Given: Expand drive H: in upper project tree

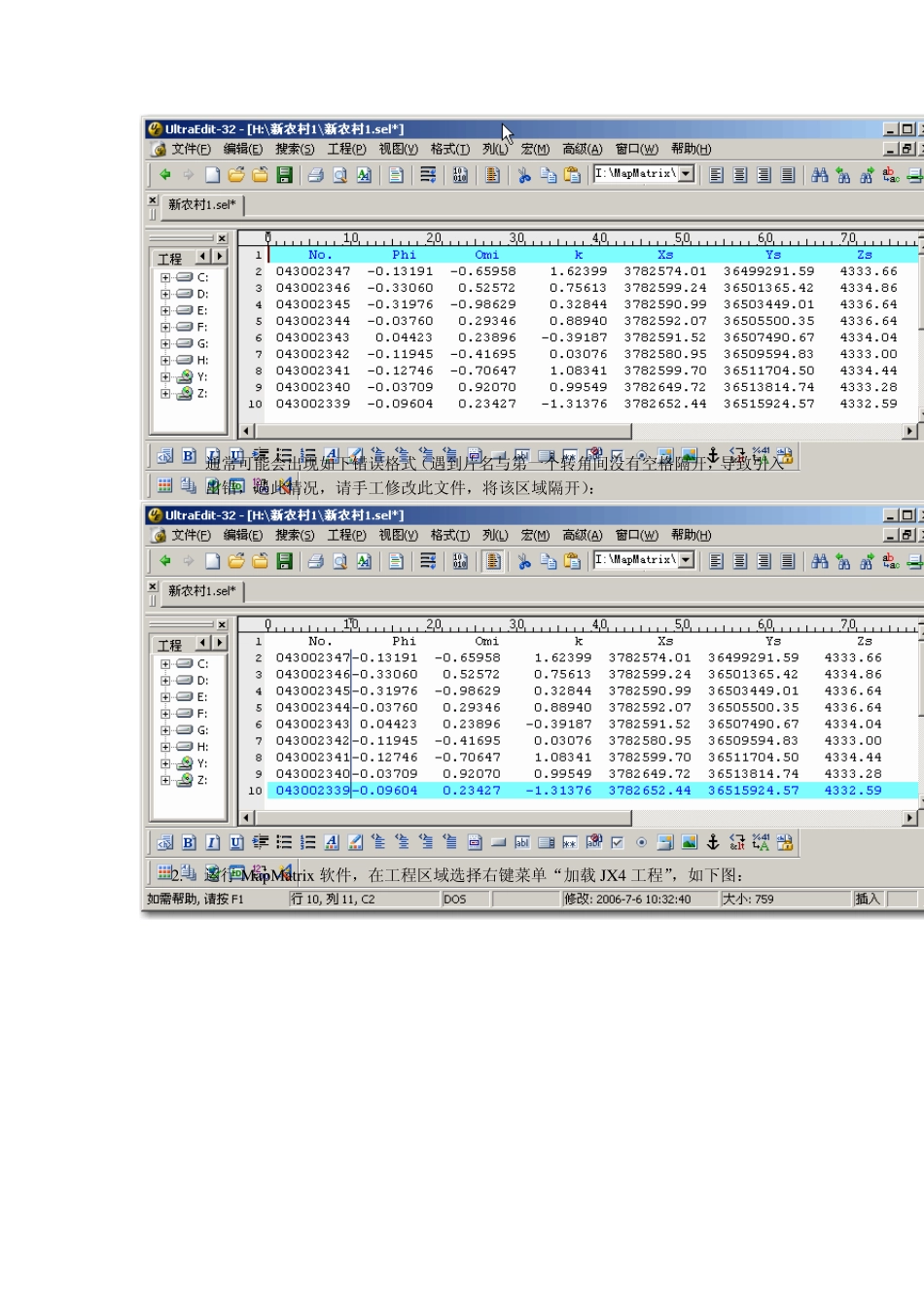Looking at the screenshot, I should [x=165, y=360].
